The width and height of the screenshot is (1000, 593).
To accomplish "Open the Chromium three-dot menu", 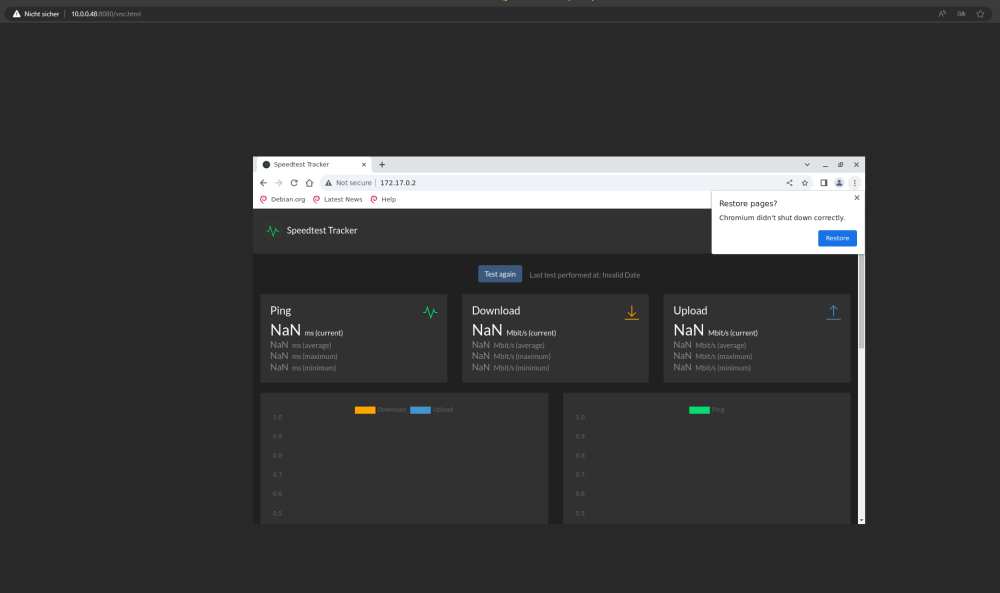I will coord(855,183).
